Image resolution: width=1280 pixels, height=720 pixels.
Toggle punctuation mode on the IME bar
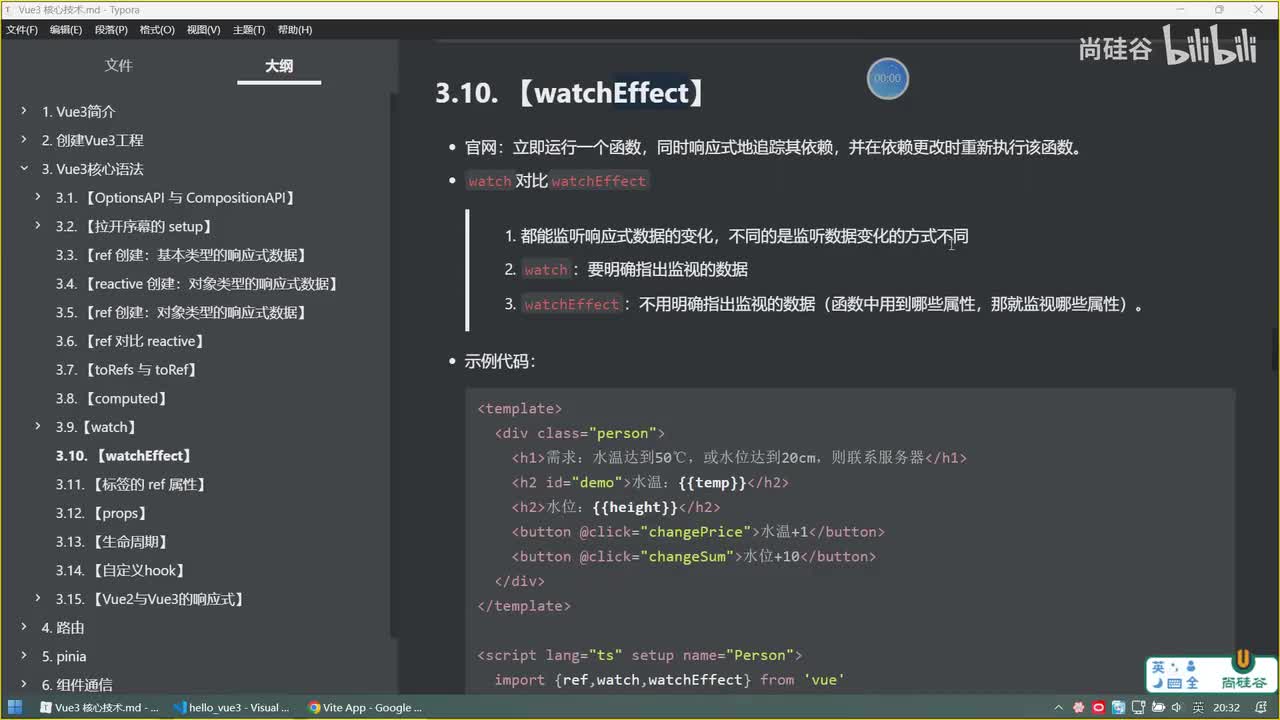click(1174, 666)
